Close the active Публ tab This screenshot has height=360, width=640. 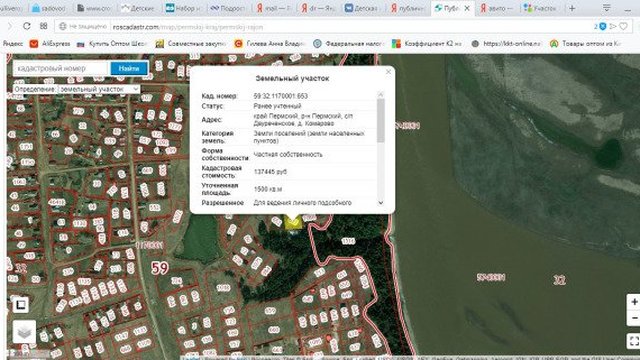(467, 8)
